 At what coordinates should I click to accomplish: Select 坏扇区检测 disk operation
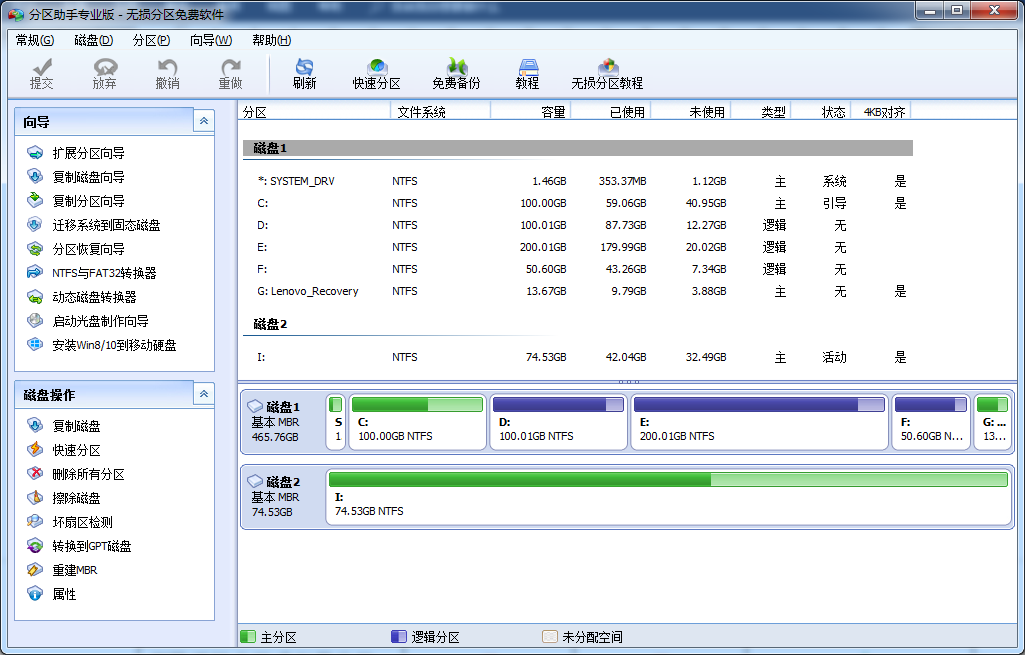82,522
